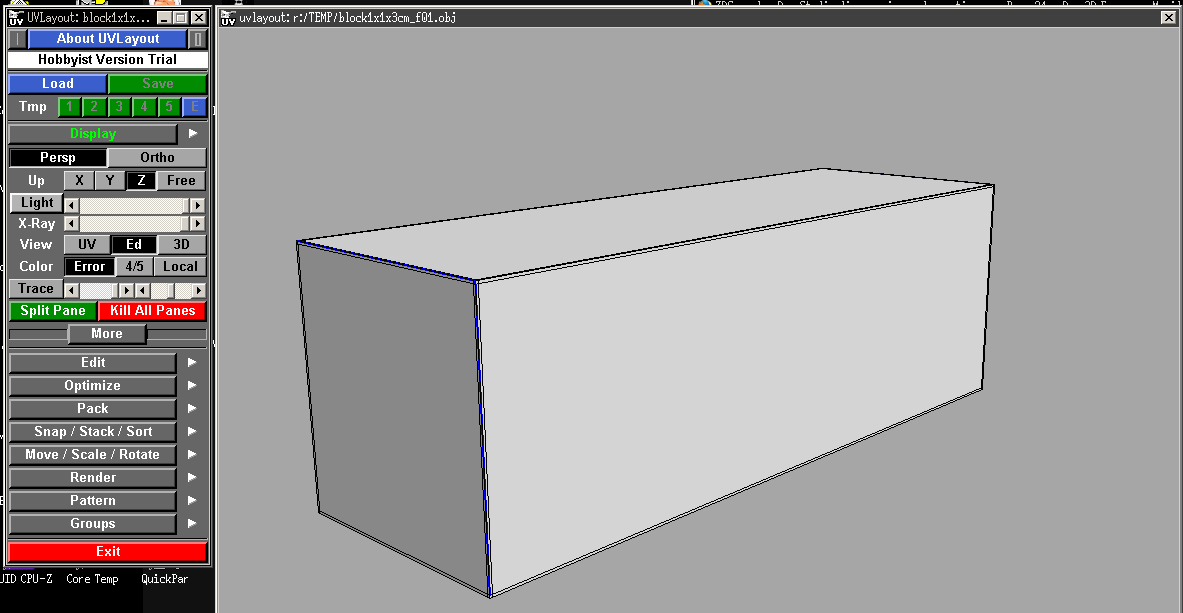The width and height of the screenshot is (1183, 613).
Task: Expand the Groups panel
Action: pos(93,524)
